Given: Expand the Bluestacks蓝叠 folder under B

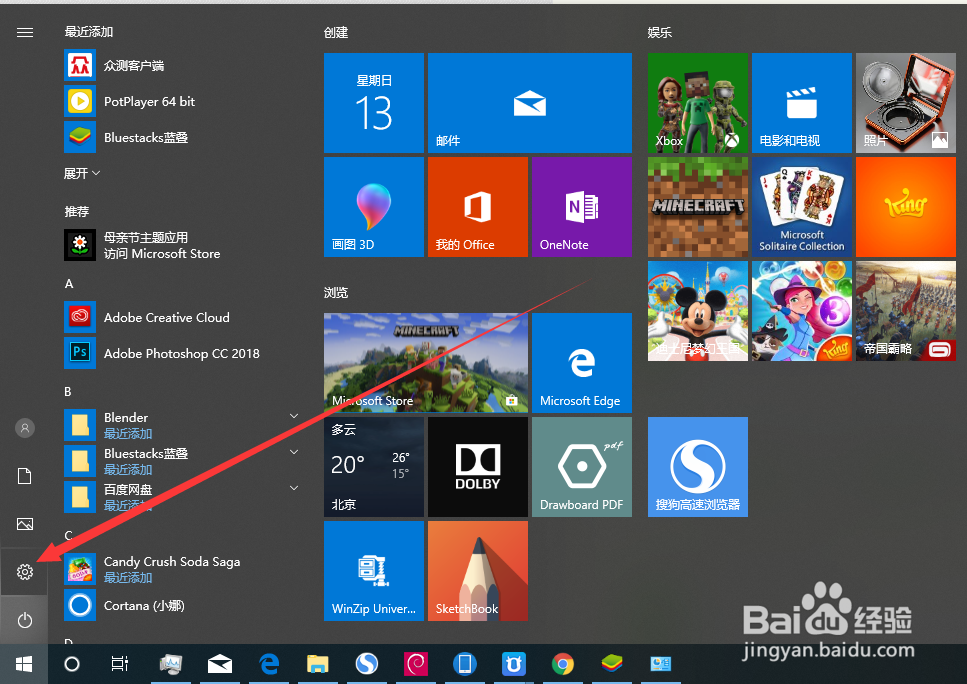Looking at the screenshot, I should pyautogui.click(x=182, y=461).
